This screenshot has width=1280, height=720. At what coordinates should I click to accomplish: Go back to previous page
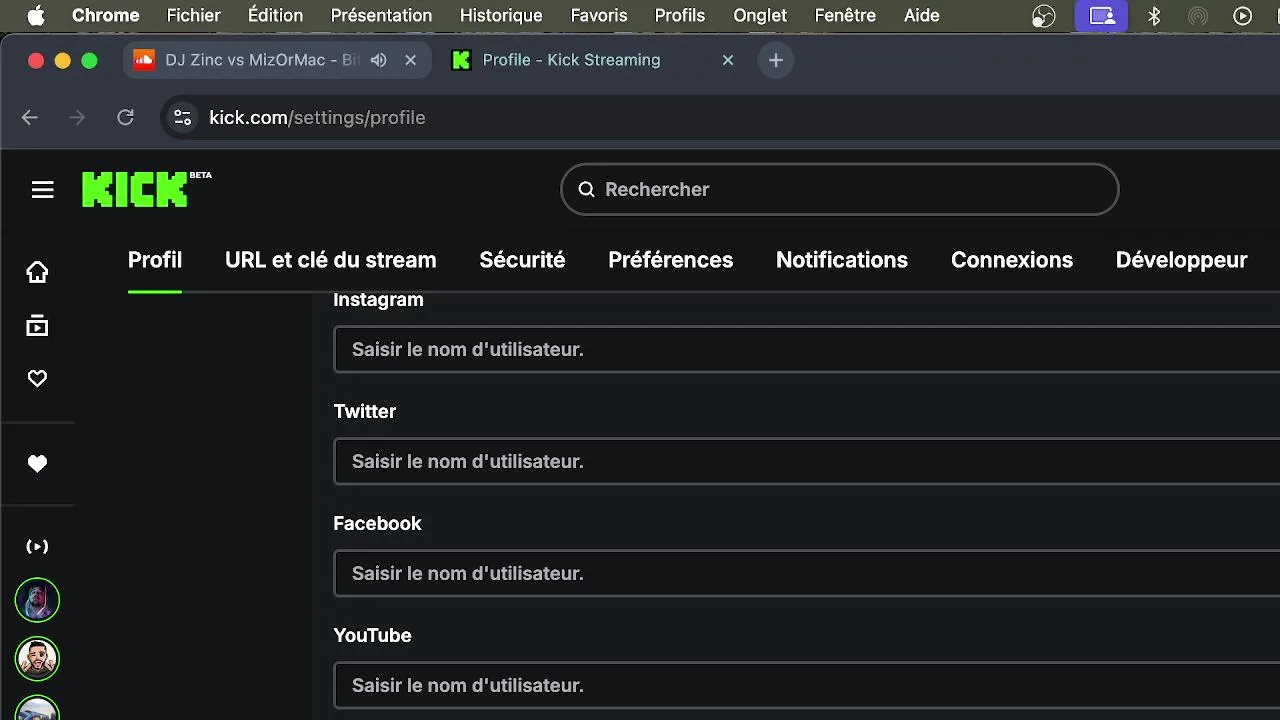30,117
